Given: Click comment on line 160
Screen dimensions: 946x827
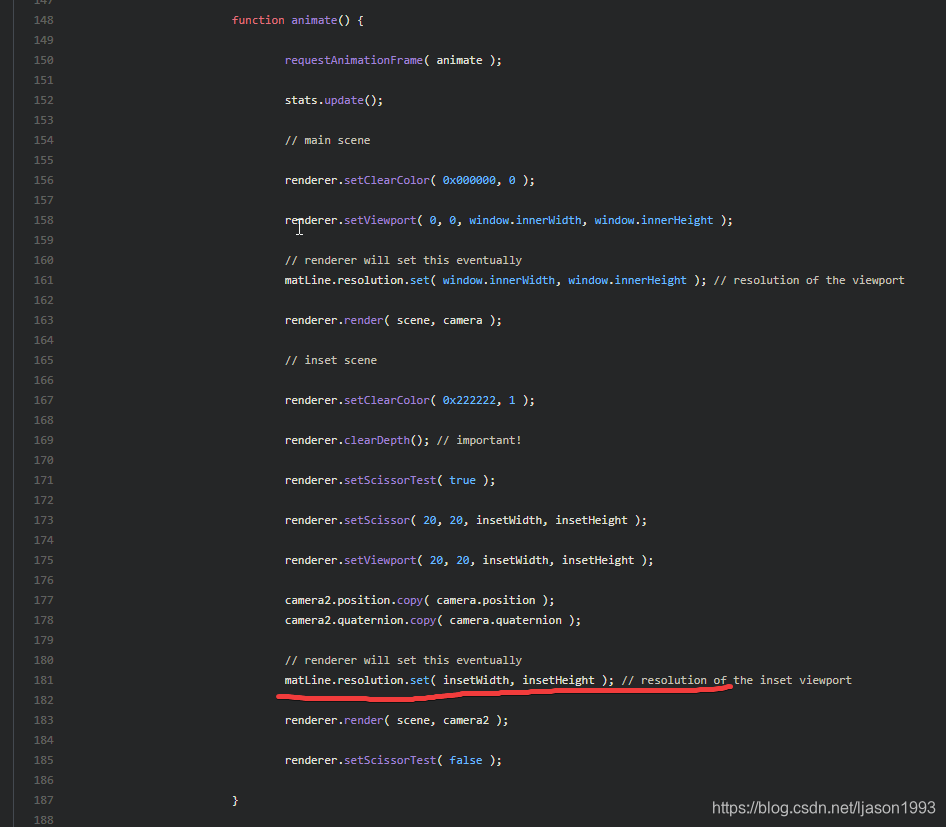Looking at the screenshot, I should [x=403, y=260].
